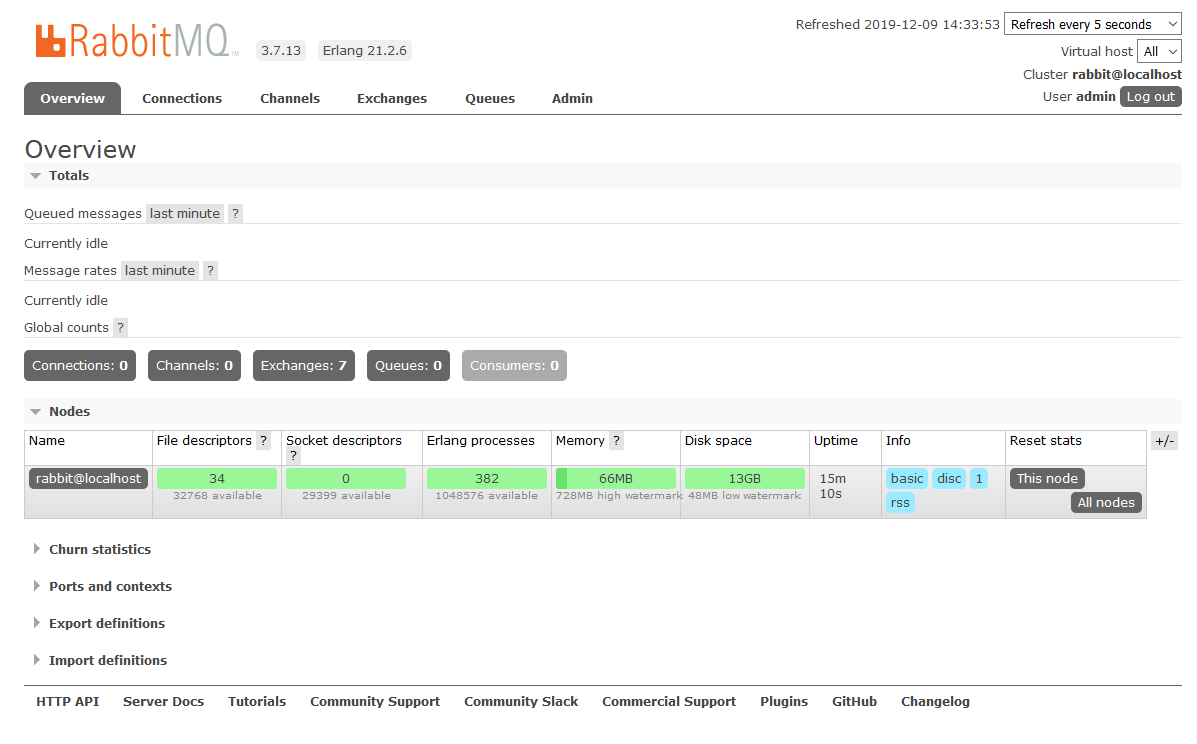
Task: Open help for Global counts
Action: tap(120, 327)
